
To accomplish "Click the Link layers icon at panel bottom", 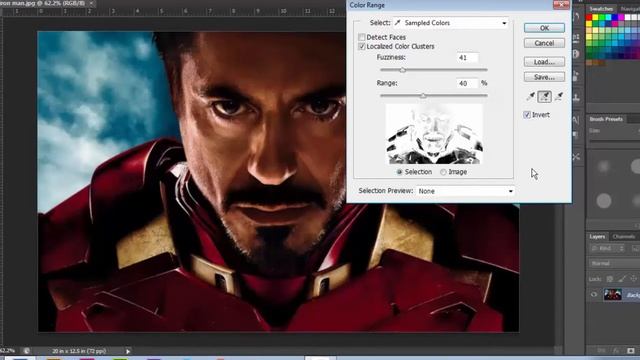I will [x=601, y=351].
